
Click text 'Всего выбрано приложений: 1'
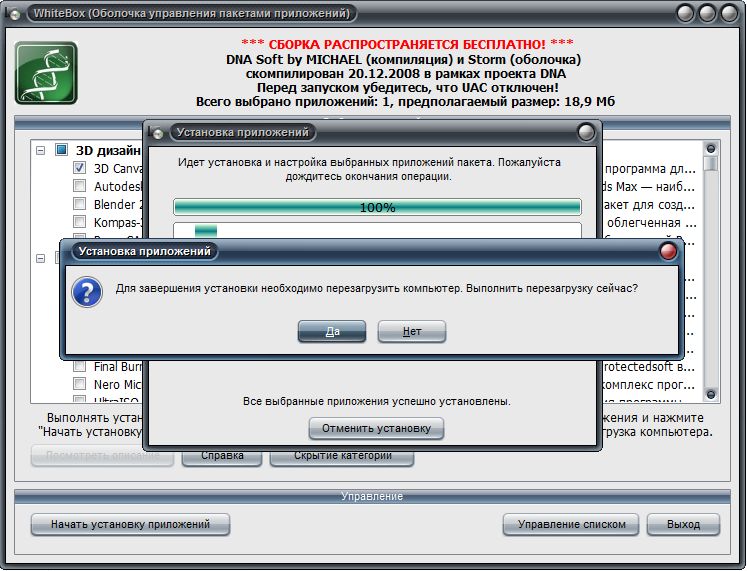[x=294, y=101]
